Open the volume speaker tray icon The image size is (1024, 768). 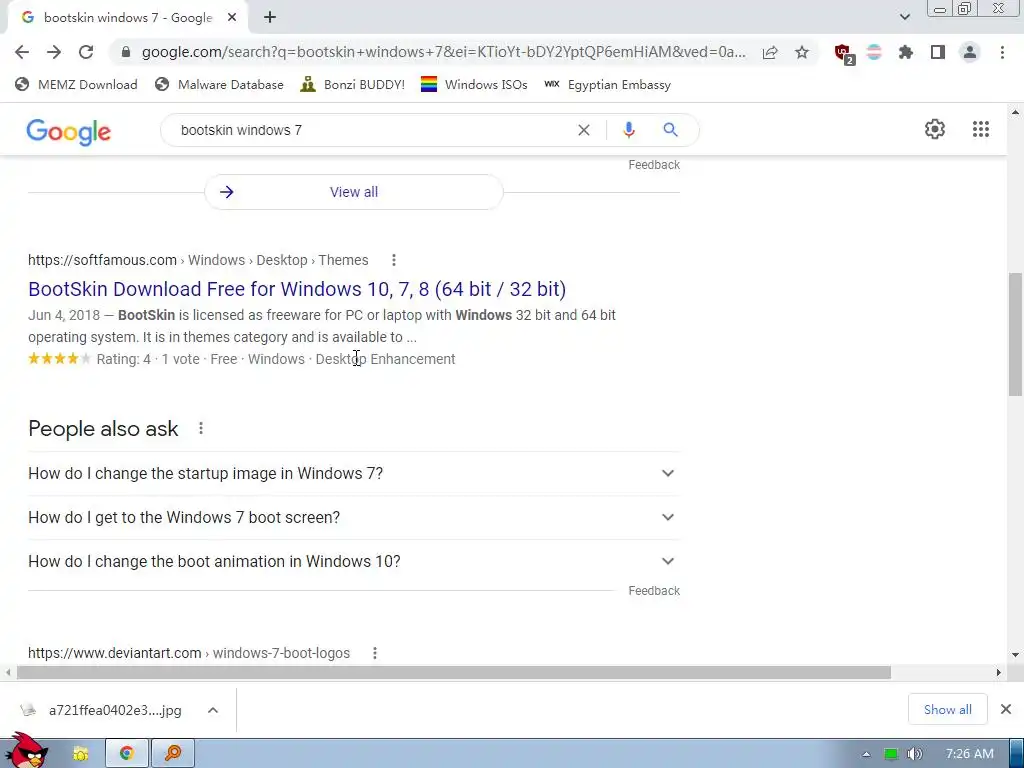pos(915,754)
